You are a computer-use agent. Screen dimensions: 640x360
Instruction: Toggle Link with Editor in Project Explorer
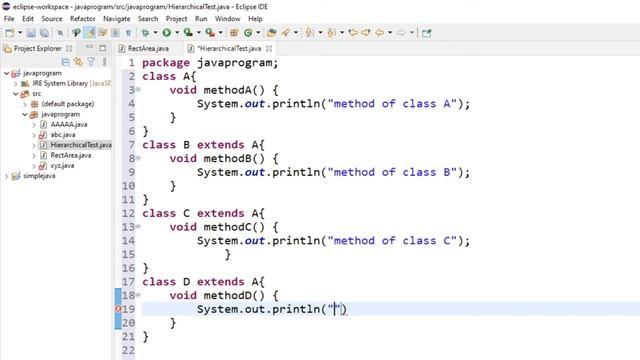click(x=78, y=62)
